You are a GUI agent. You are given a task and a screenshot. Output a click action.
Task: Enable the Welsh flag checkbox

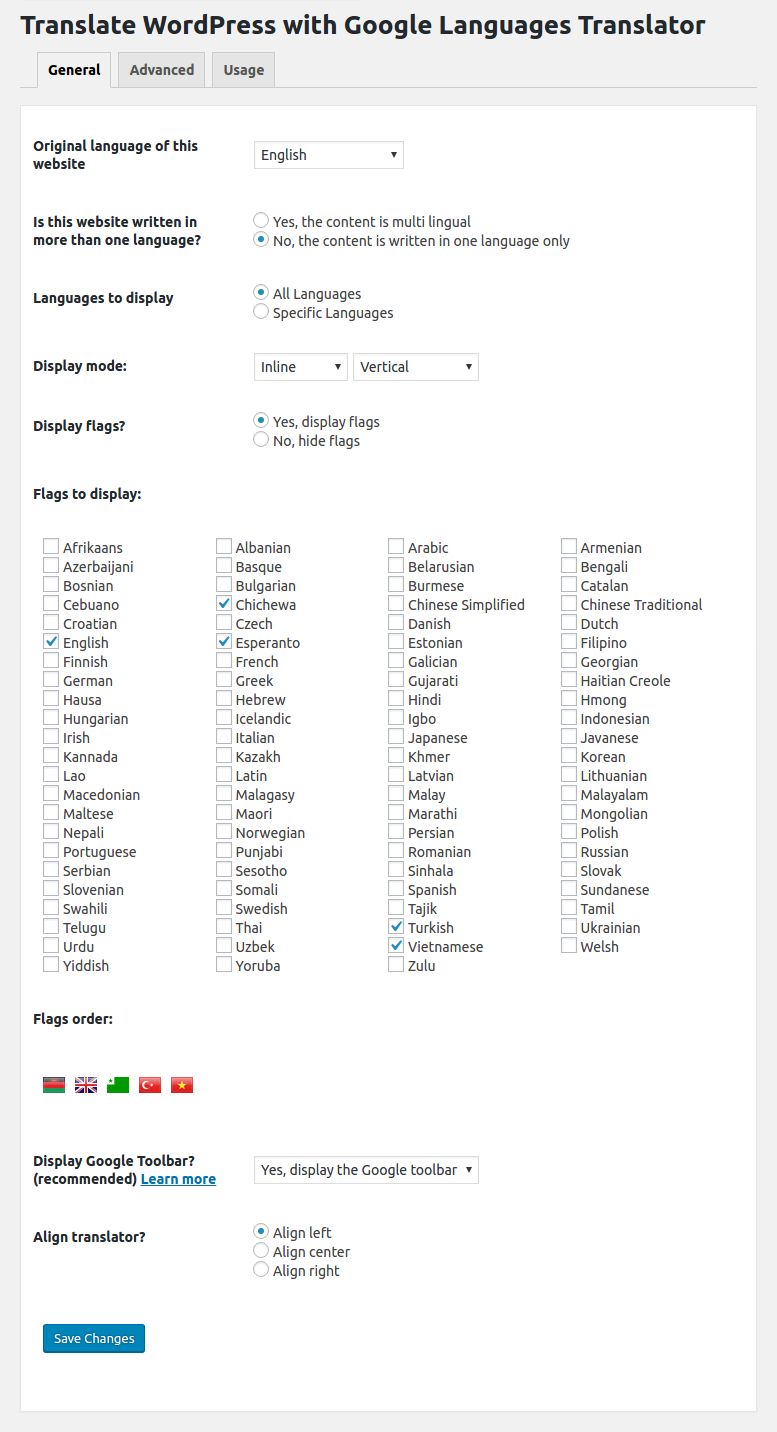(569, 946)
